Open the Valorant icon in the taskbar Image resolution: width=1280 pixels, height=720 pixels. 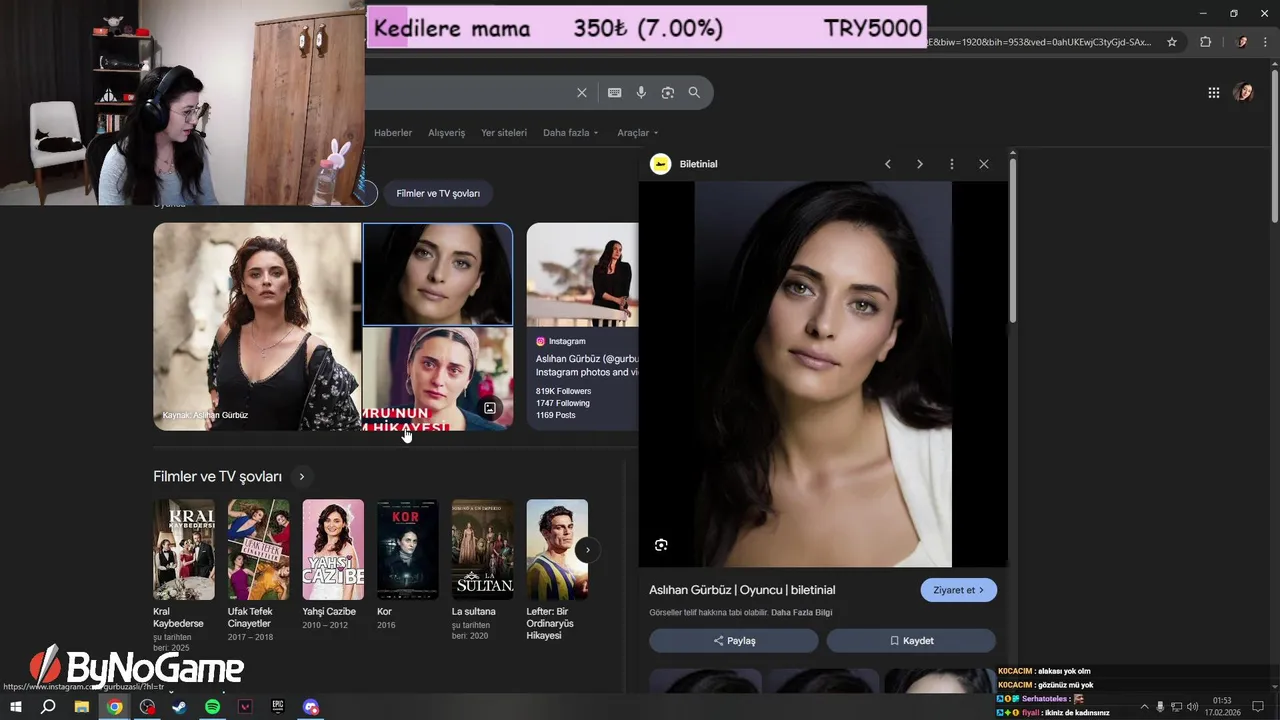pyautogui.click(x=245, y=707)
